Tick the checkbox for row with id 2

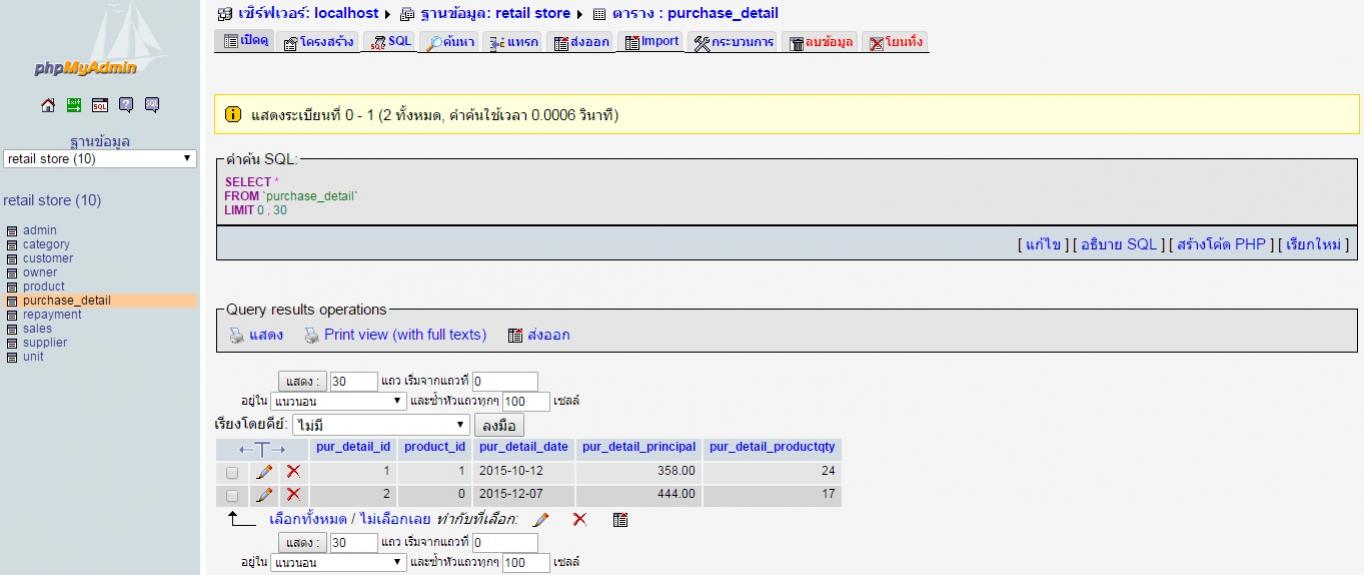click(x=233, y=496)
